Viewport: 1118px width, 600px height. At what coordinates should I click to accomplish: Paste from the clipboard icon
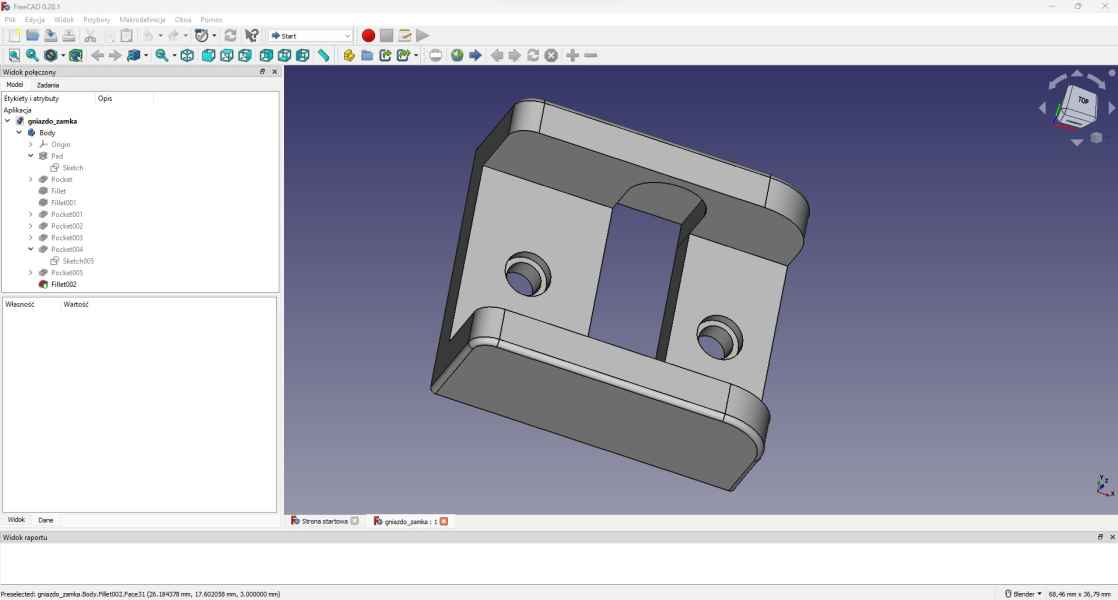pyautogui.click(x=126, y=36)
